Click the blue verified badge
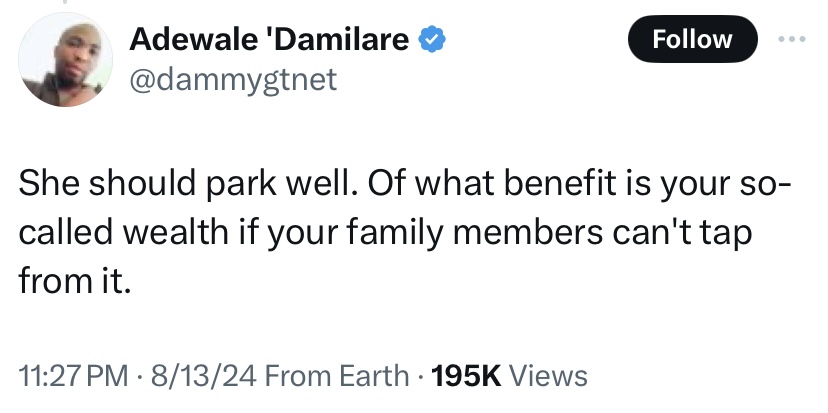This screenshot has height=413, width=828. pos(430,40)
